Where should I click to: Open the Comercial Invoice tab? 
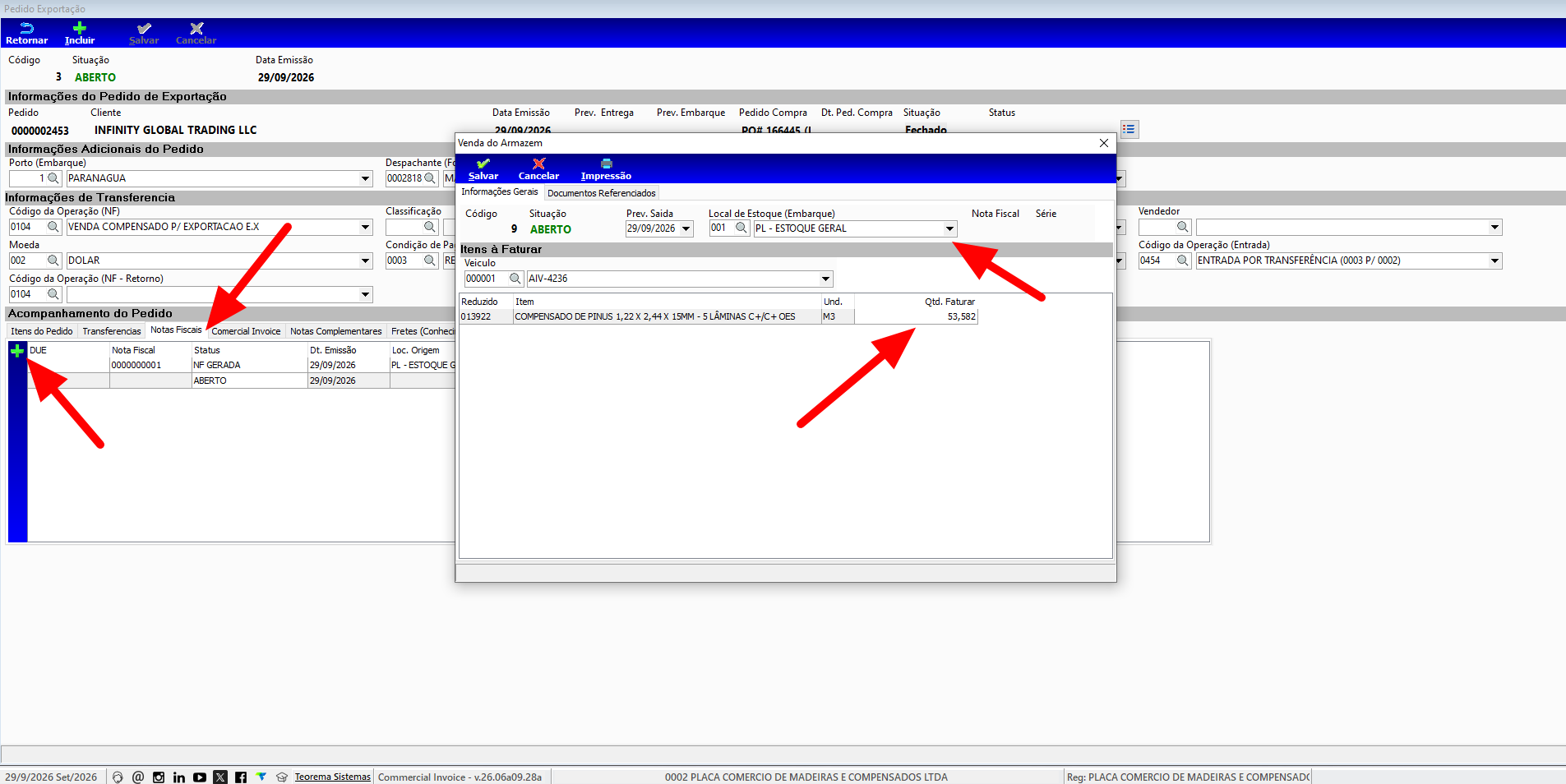[x=246, y=331]
